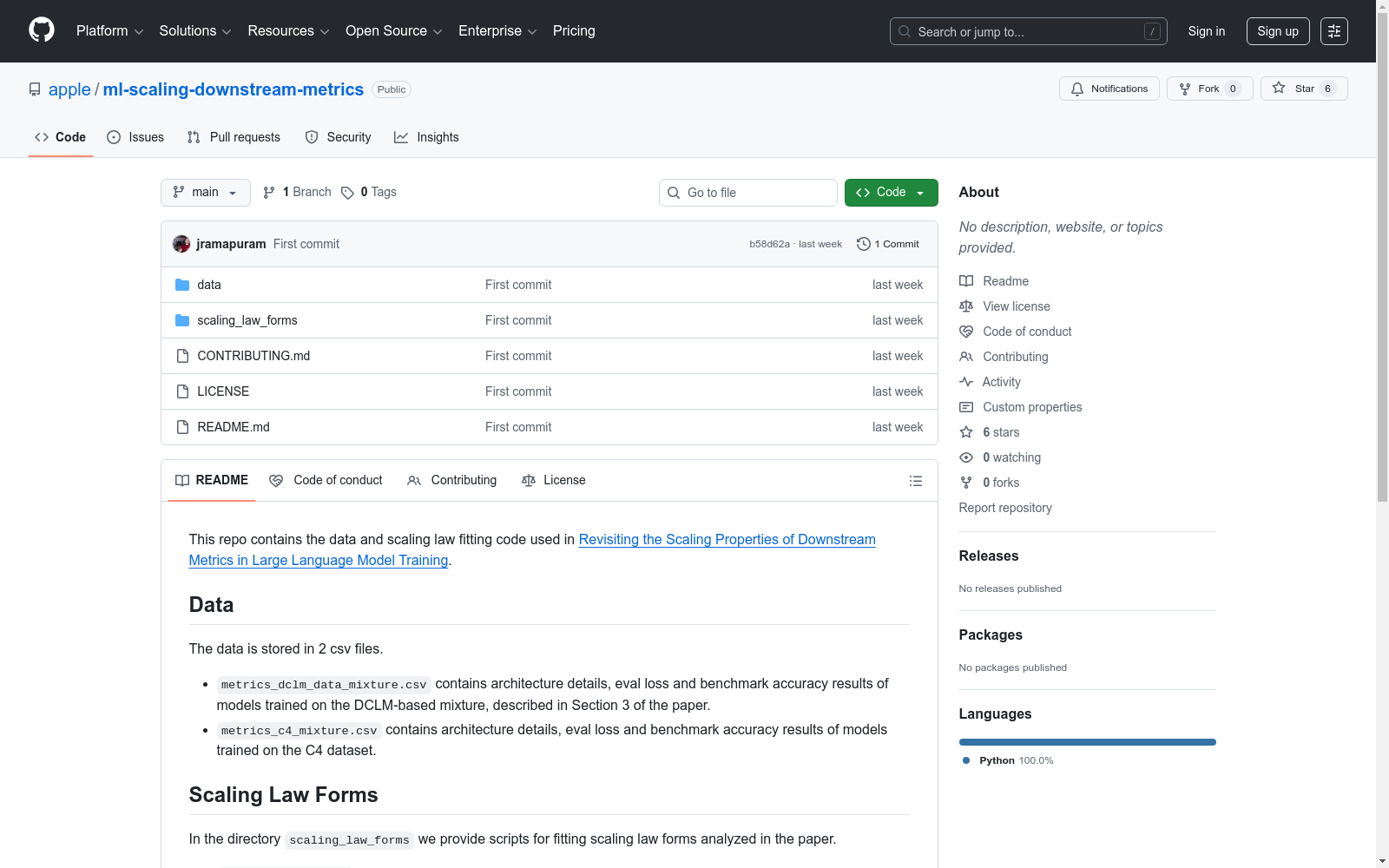1389x868 pixels.
Task: Click the README.md file icon
Action: pos(182,427)
